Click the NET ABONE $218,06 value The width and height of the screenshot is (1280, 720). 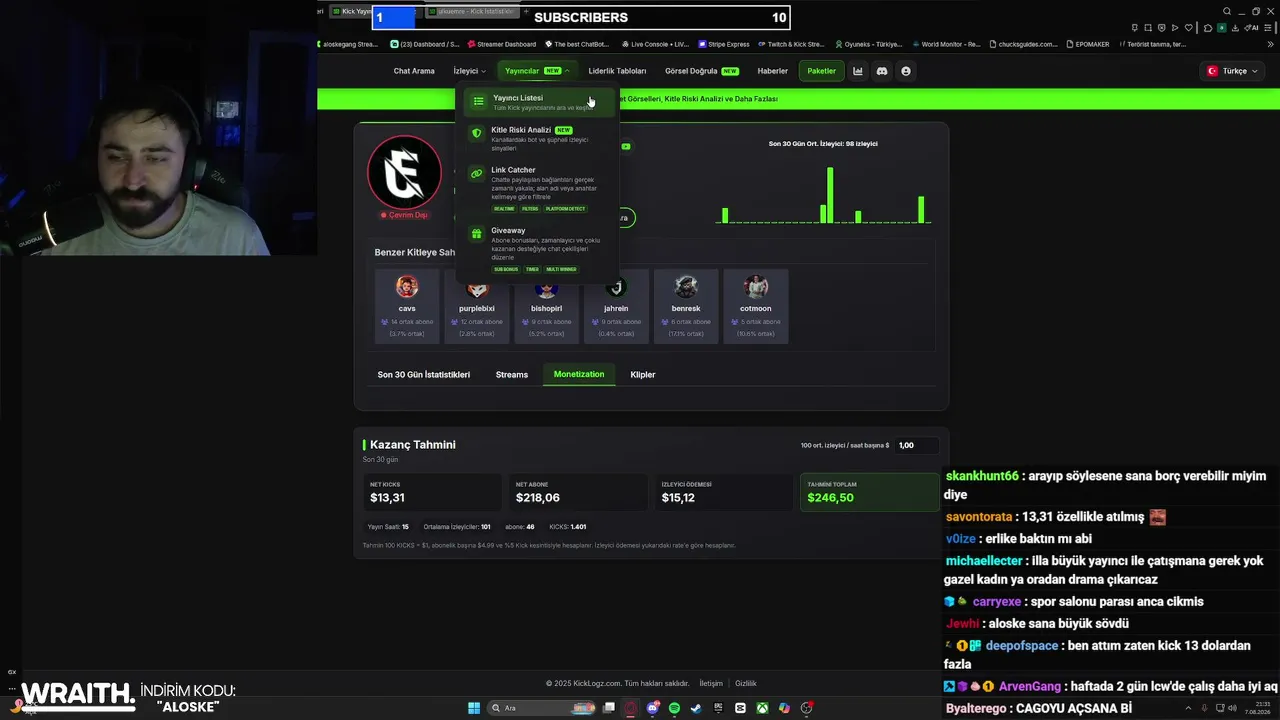click(538, 498)
